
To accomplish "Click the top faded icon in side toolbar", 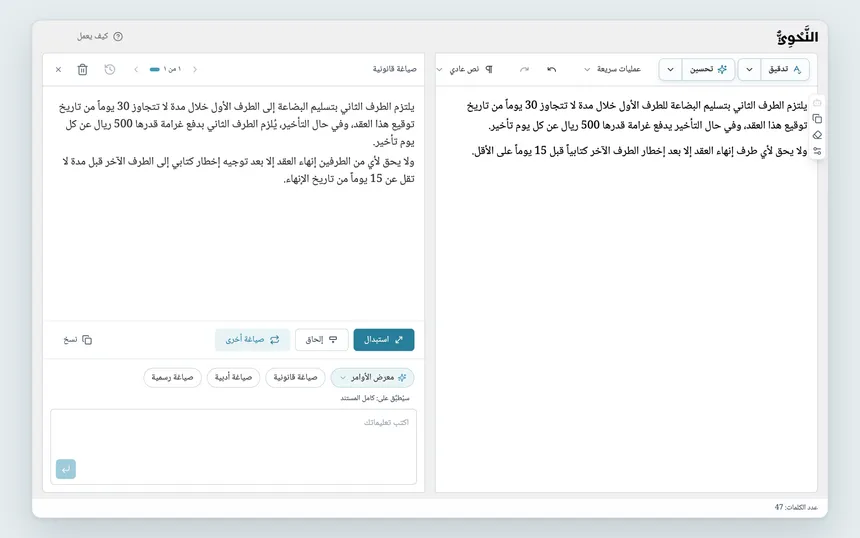I will 817,103.
